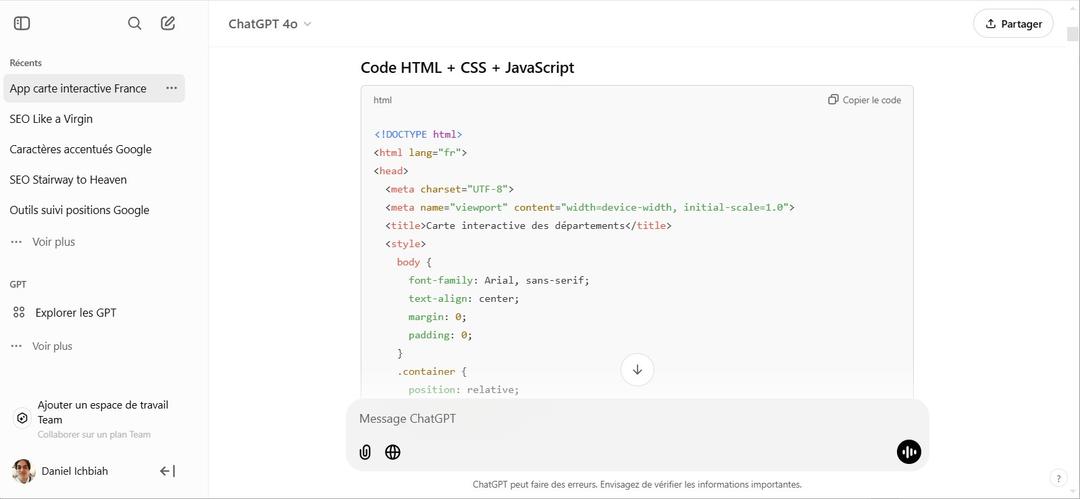Open the Daniel Ichbiah account menu
The image size is (1080, 499).
point(74,471)
